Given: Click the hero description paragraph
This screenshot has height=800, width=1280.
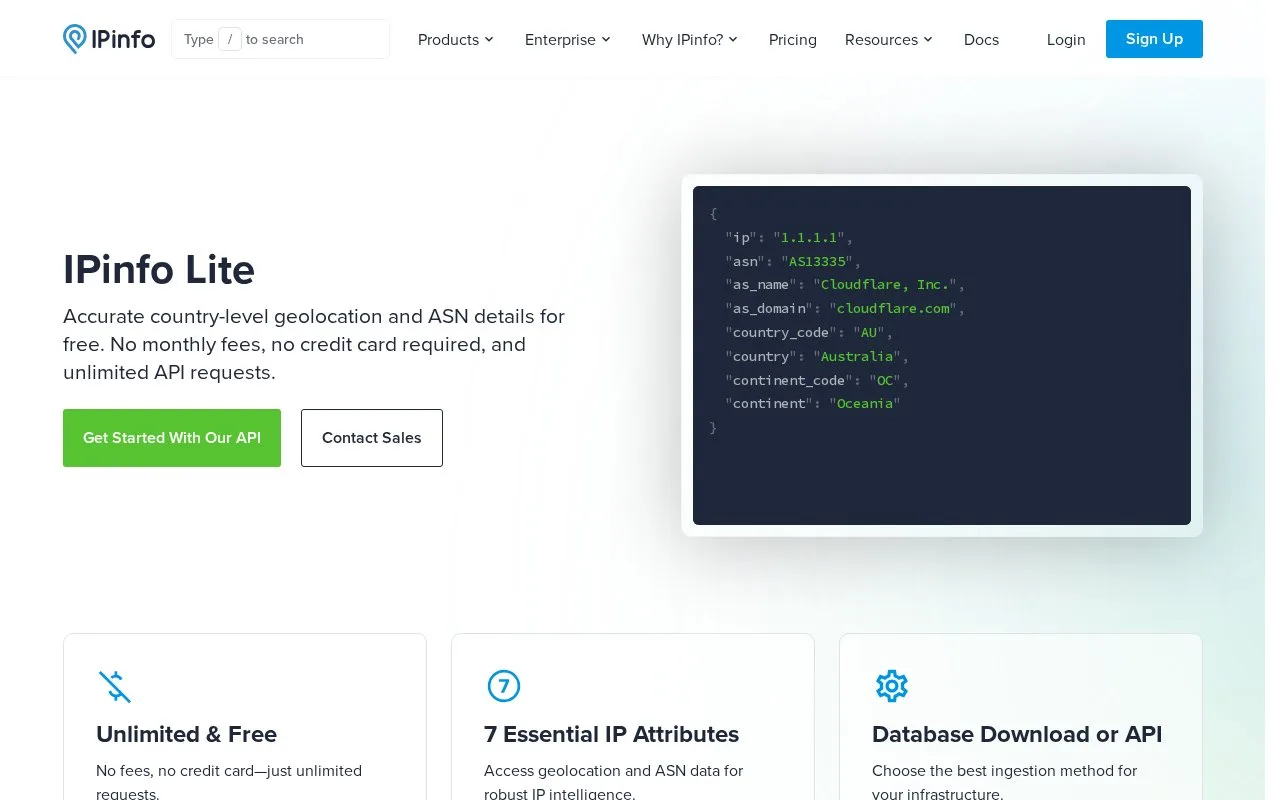Looking at the screenshot, I should click(314, 344).
